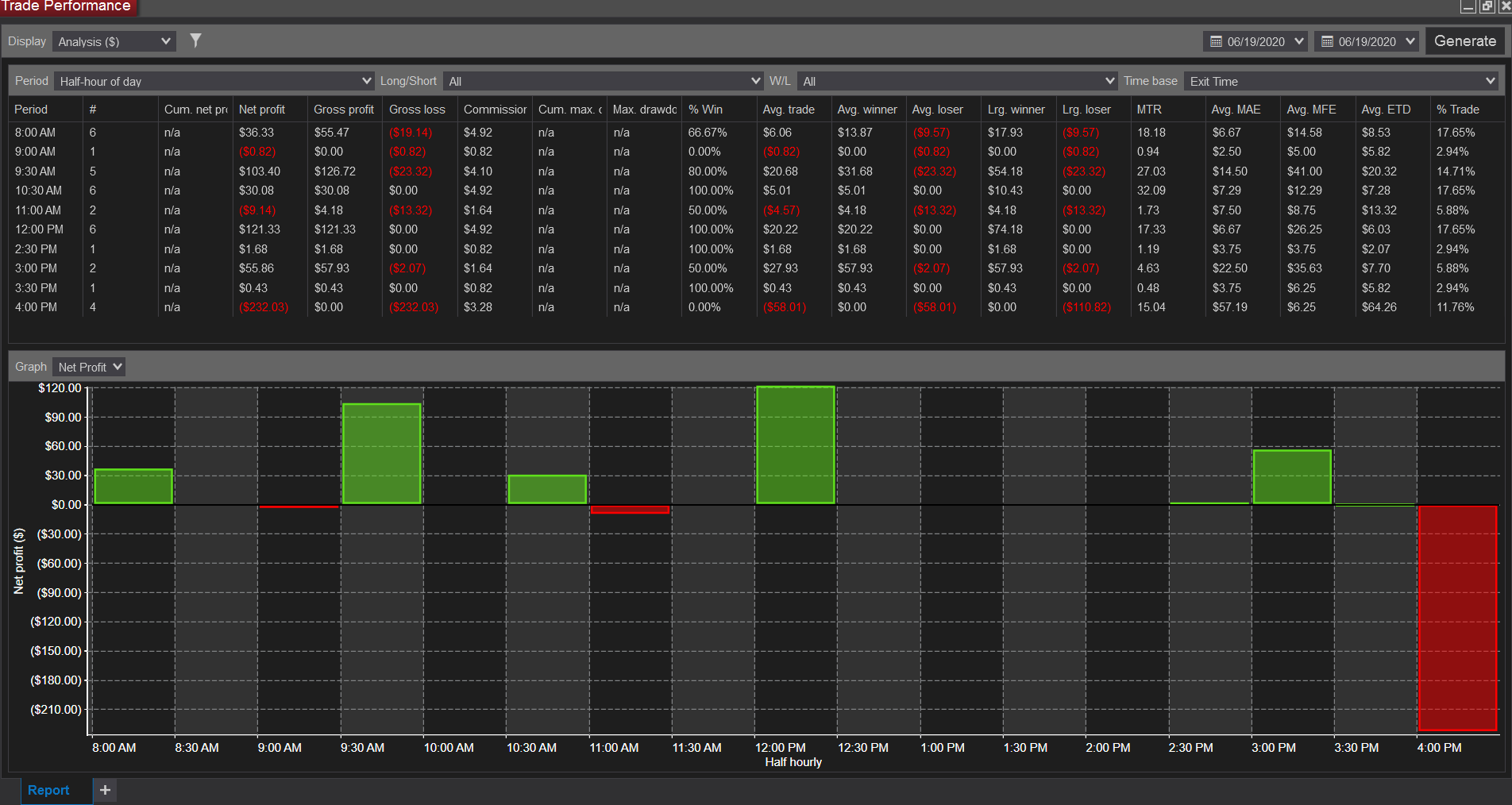Viewport: 1512px width, 805px height.
Task: Open the end date calendar icon
Action: click(1327, 41)
